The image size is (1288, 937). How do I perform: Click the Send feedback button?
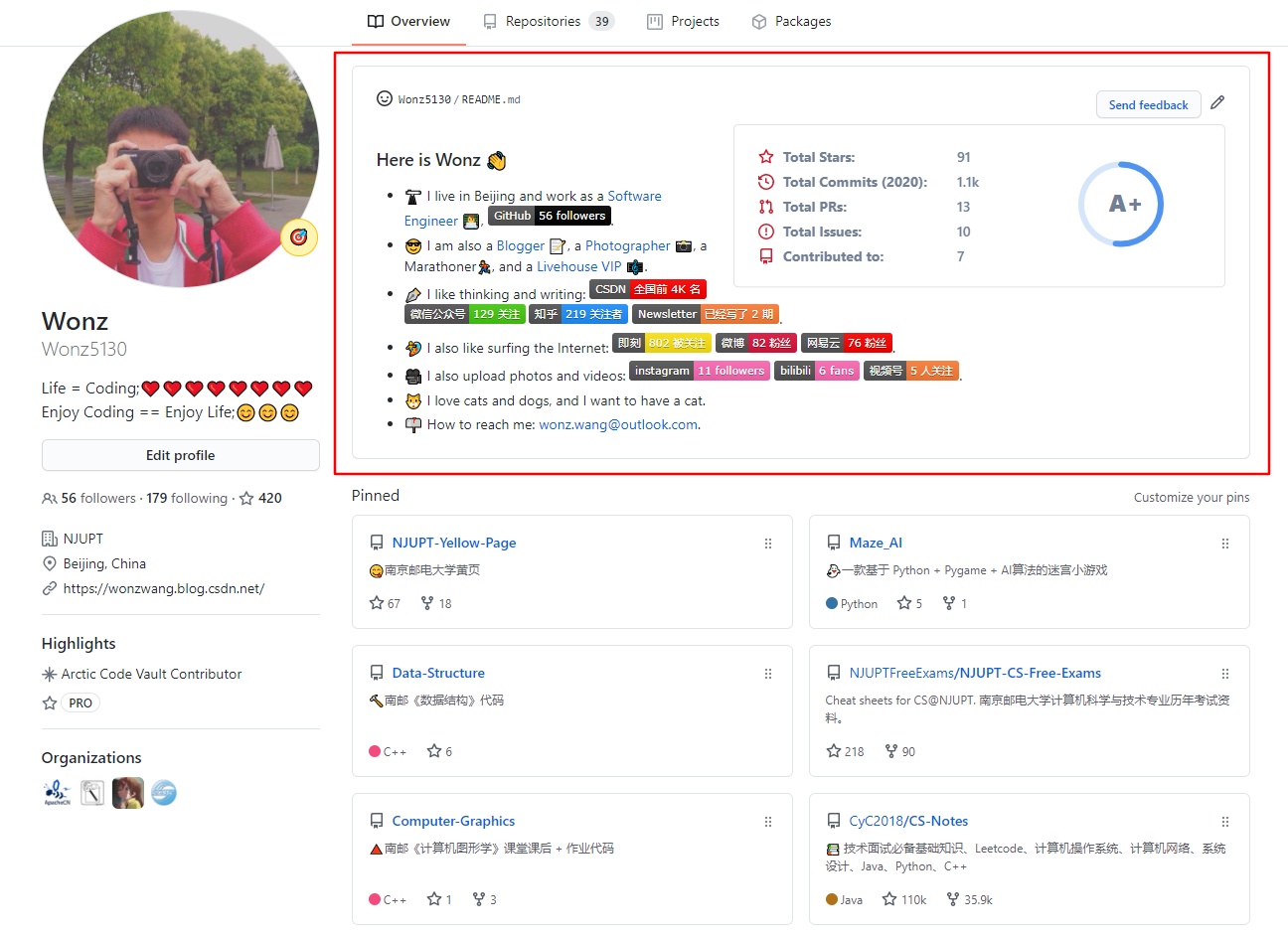[x=1148, y=104]
